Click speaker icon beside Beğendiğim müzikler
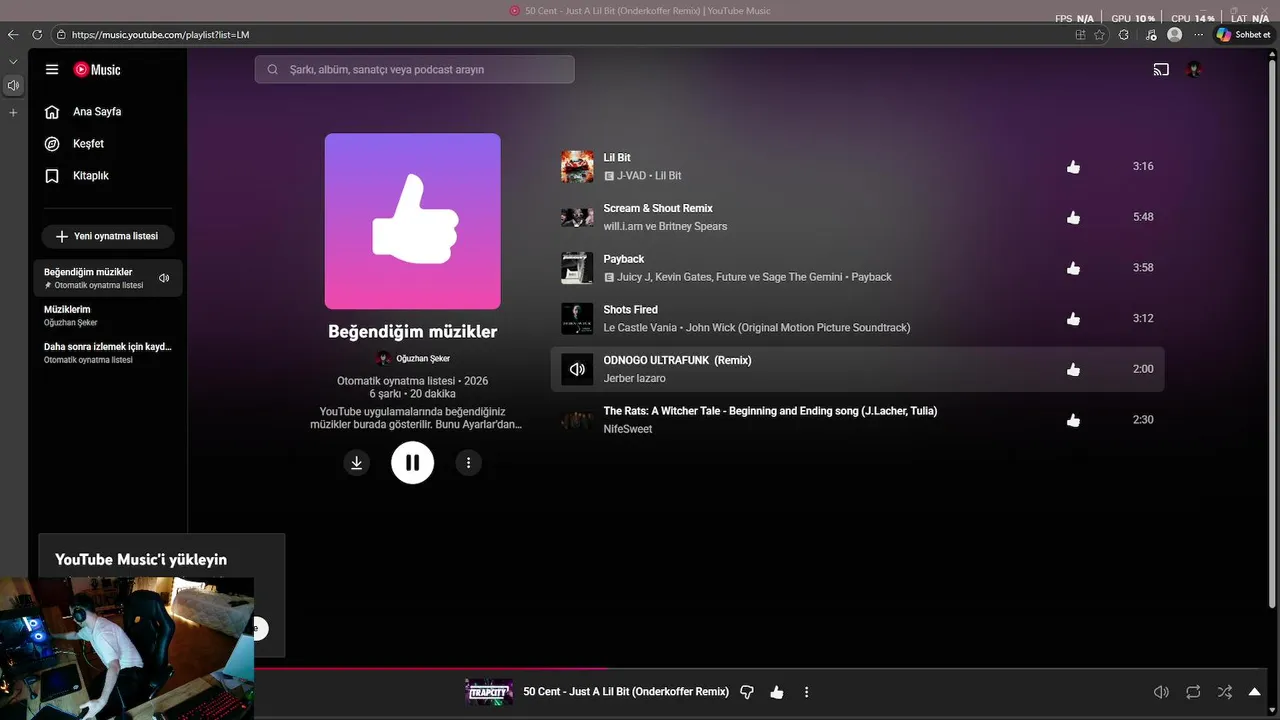Viewport: 1280px width, 720px height. pos(164,278)
